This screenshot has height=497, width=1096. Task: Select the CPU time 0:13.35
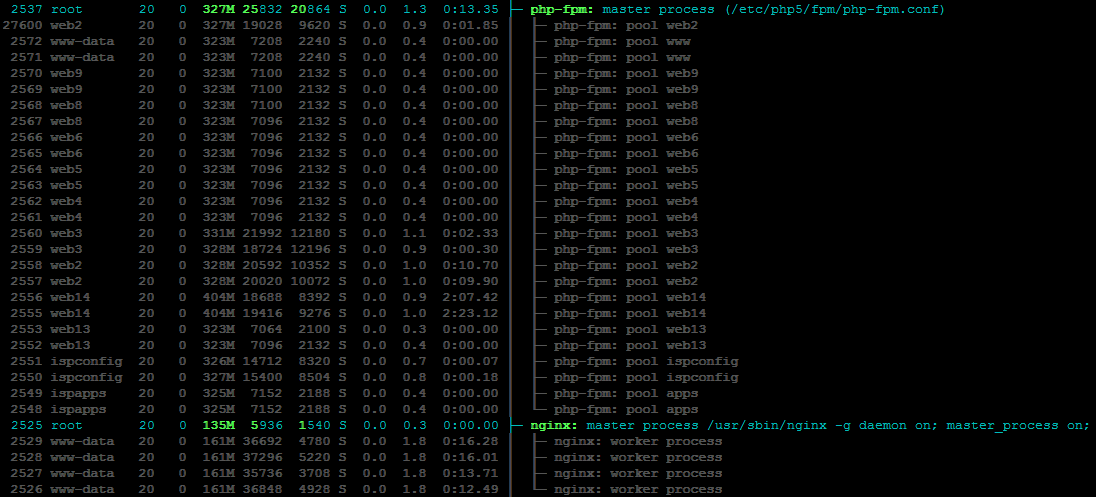pos(470,10)
